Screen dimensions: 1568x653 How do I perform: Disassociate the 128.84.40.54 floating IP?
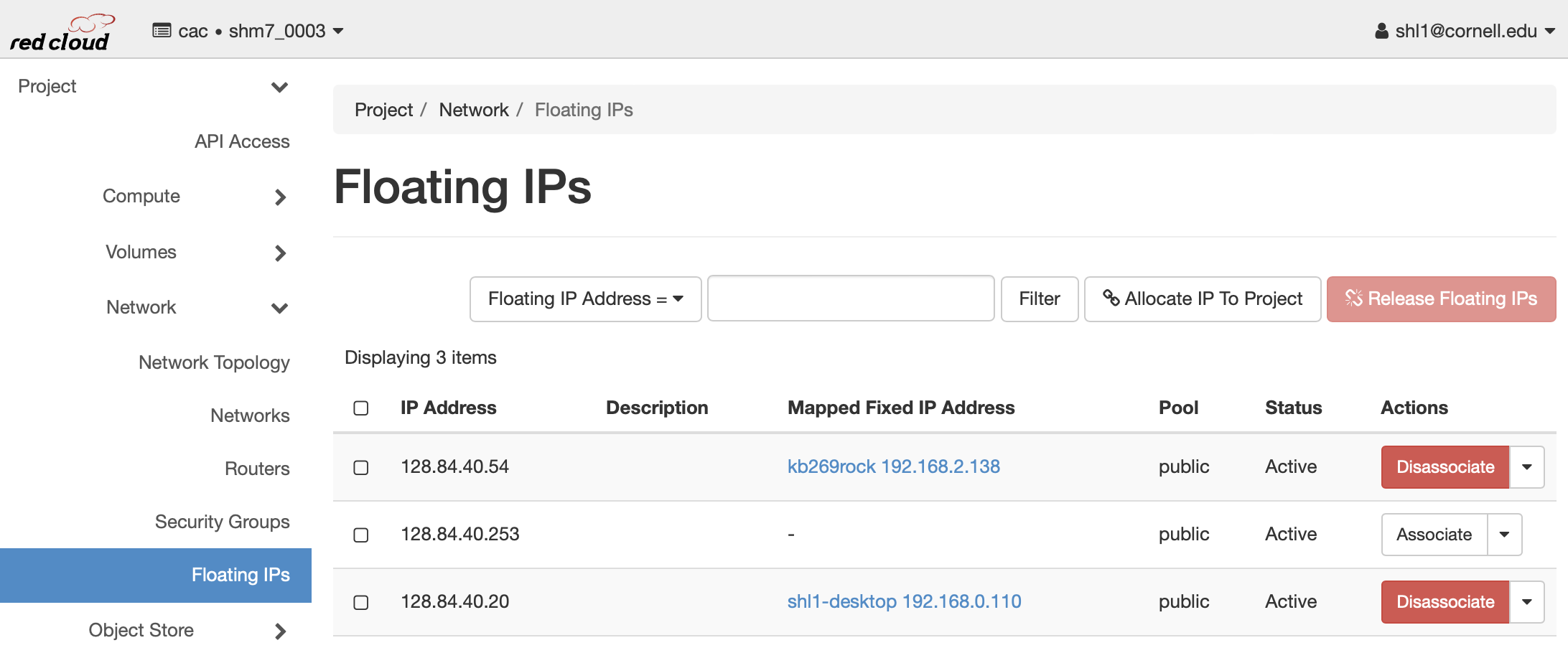(x=1445, y=467)
